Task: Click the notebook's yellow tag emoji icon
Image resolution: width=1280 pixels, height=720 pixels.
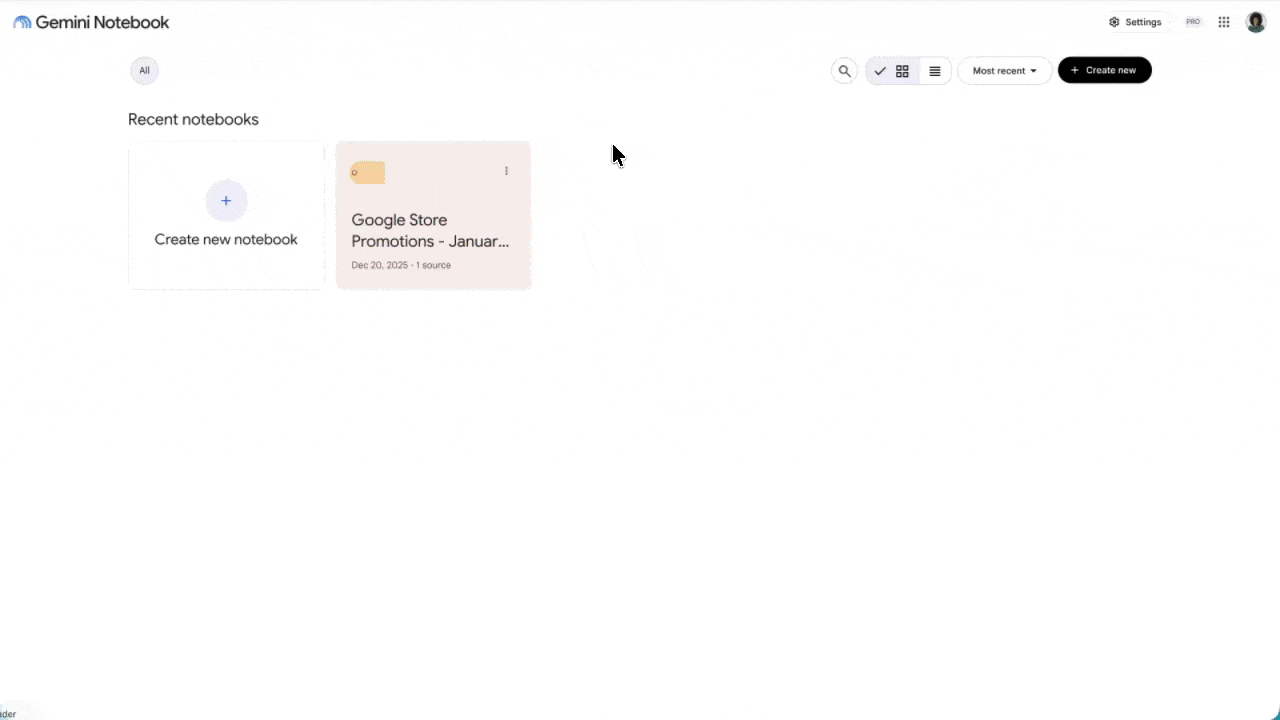Action: [368, 172]
